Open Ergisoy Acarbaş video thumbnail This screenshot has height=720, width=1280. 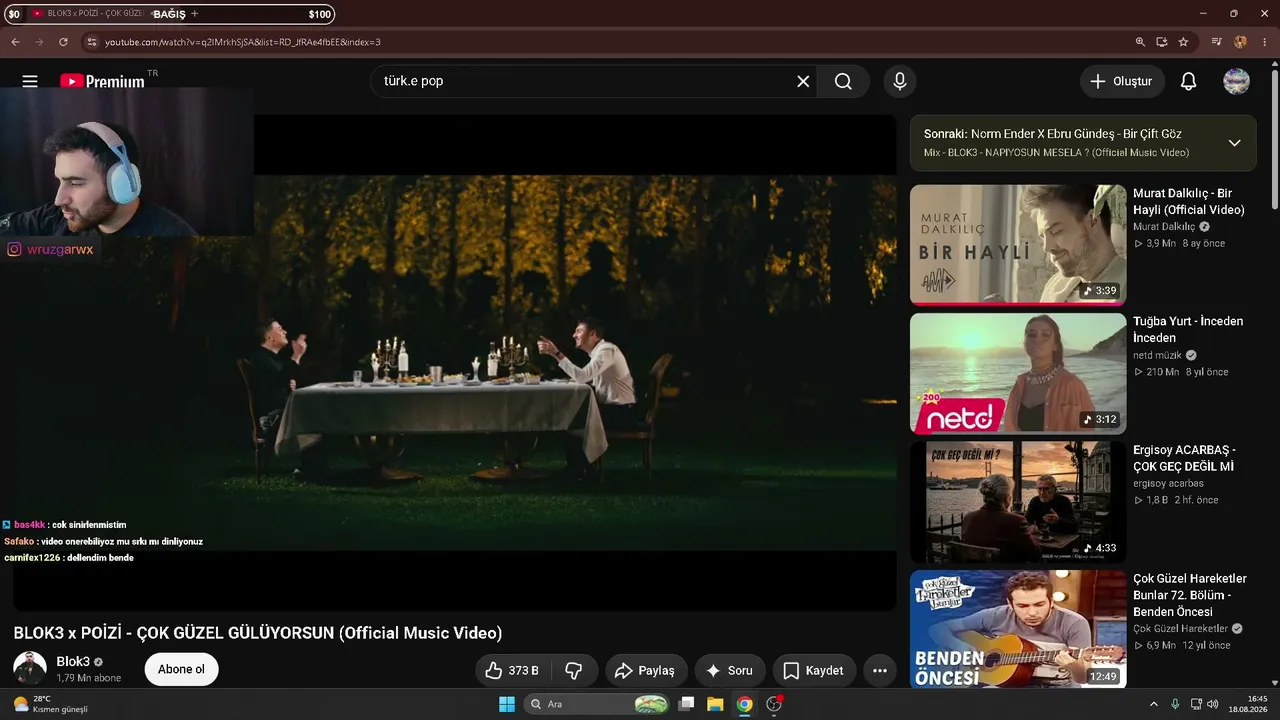pos(1018,502)
